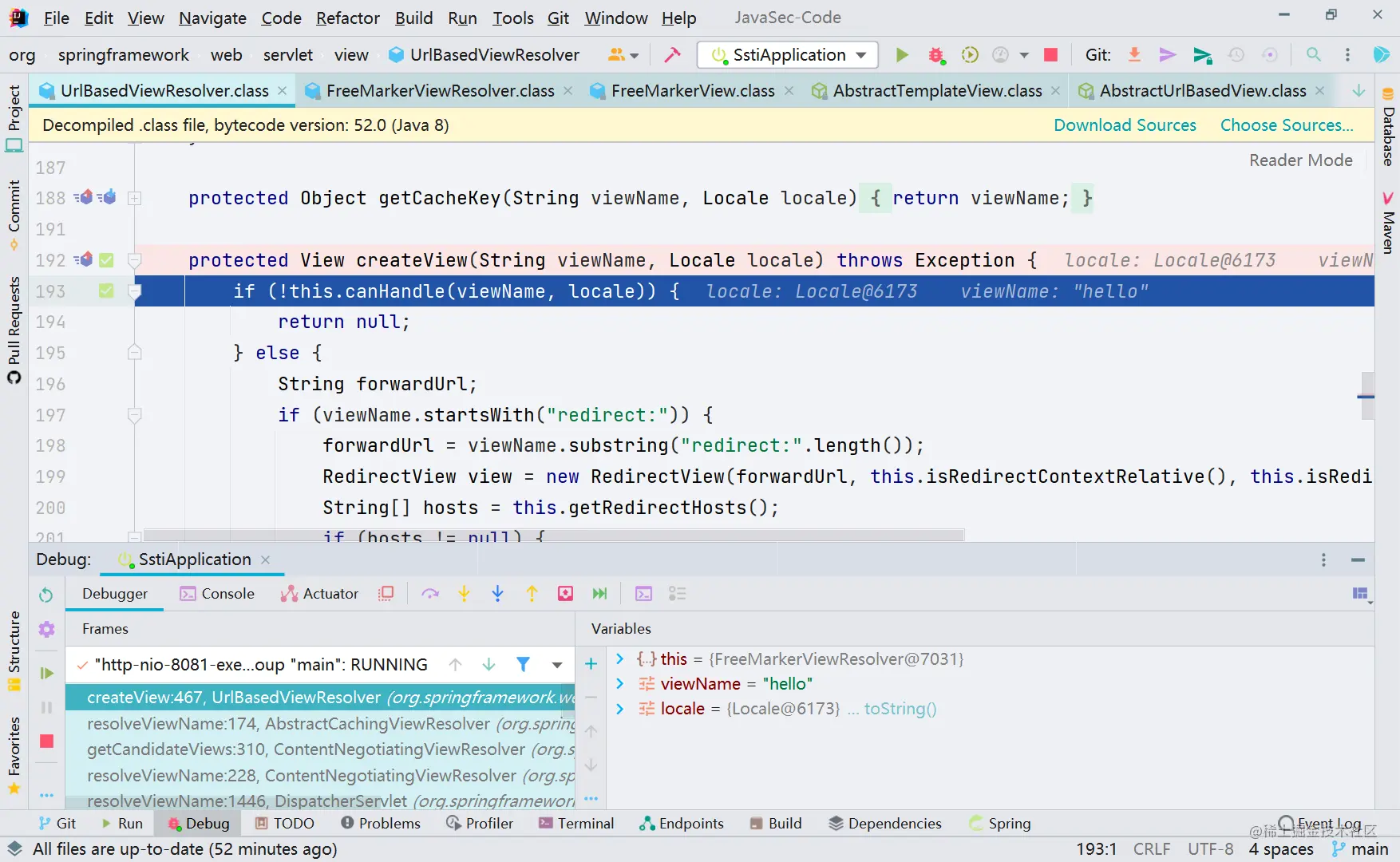The image size is (1400, 862).
Task: Click the Step Over arrow in debugger toolbar
Action: coord(430,594)
